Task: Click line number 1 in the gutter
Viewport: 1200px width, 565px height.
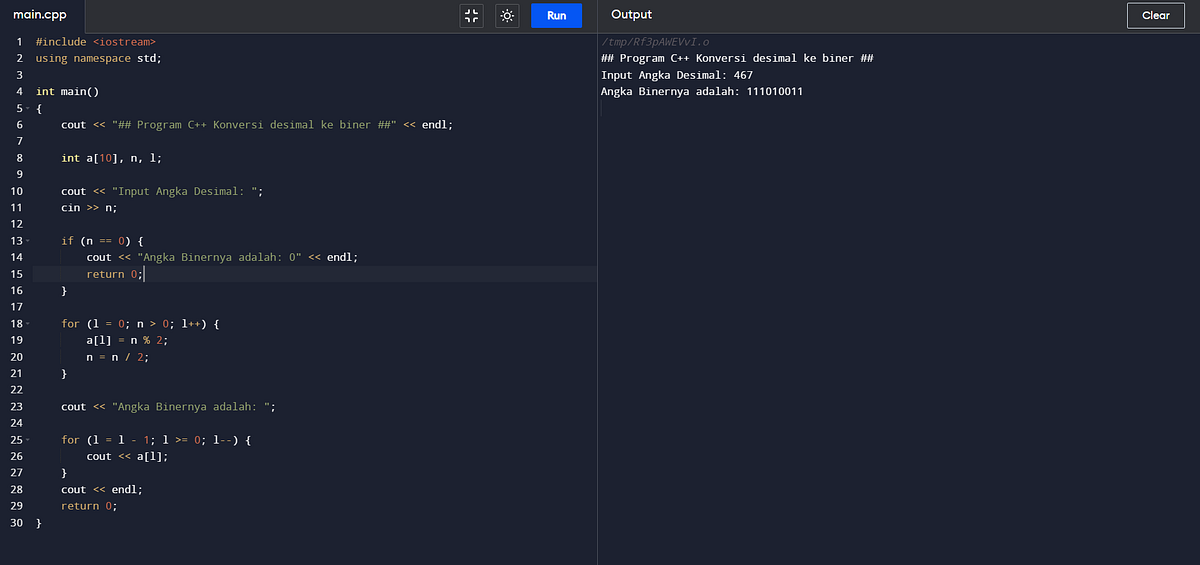Action: 19,42
